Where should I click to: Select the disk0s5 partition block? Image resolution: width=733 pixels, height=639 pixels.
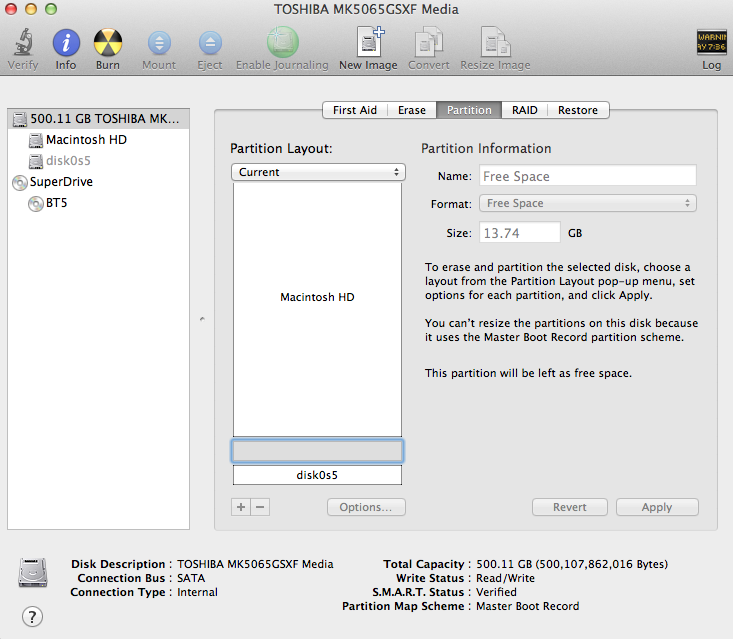(x=317, y=475)
